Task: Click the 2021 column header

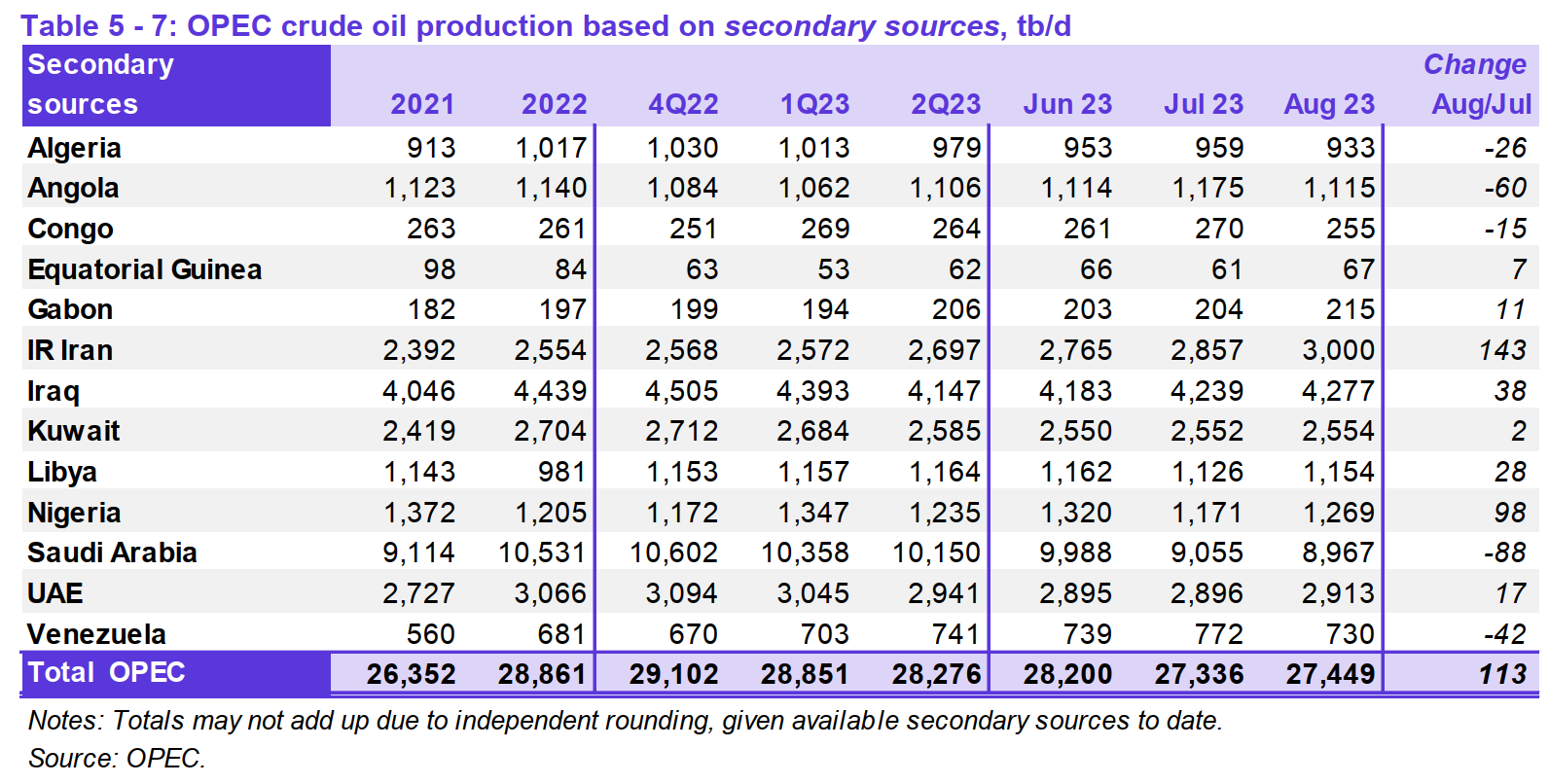Action: (x=422, y=104)
